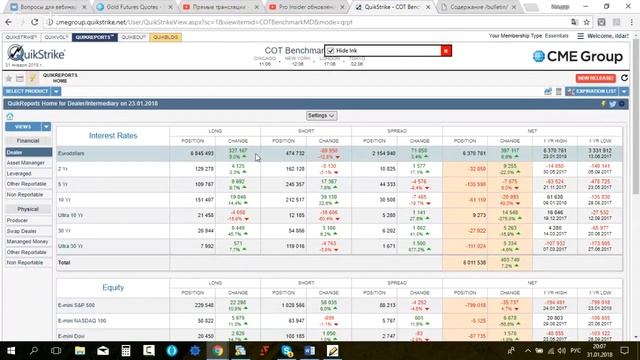Open the Select Product dropdown arrow
Screen dimensions: 640x360
pos(56,91)
